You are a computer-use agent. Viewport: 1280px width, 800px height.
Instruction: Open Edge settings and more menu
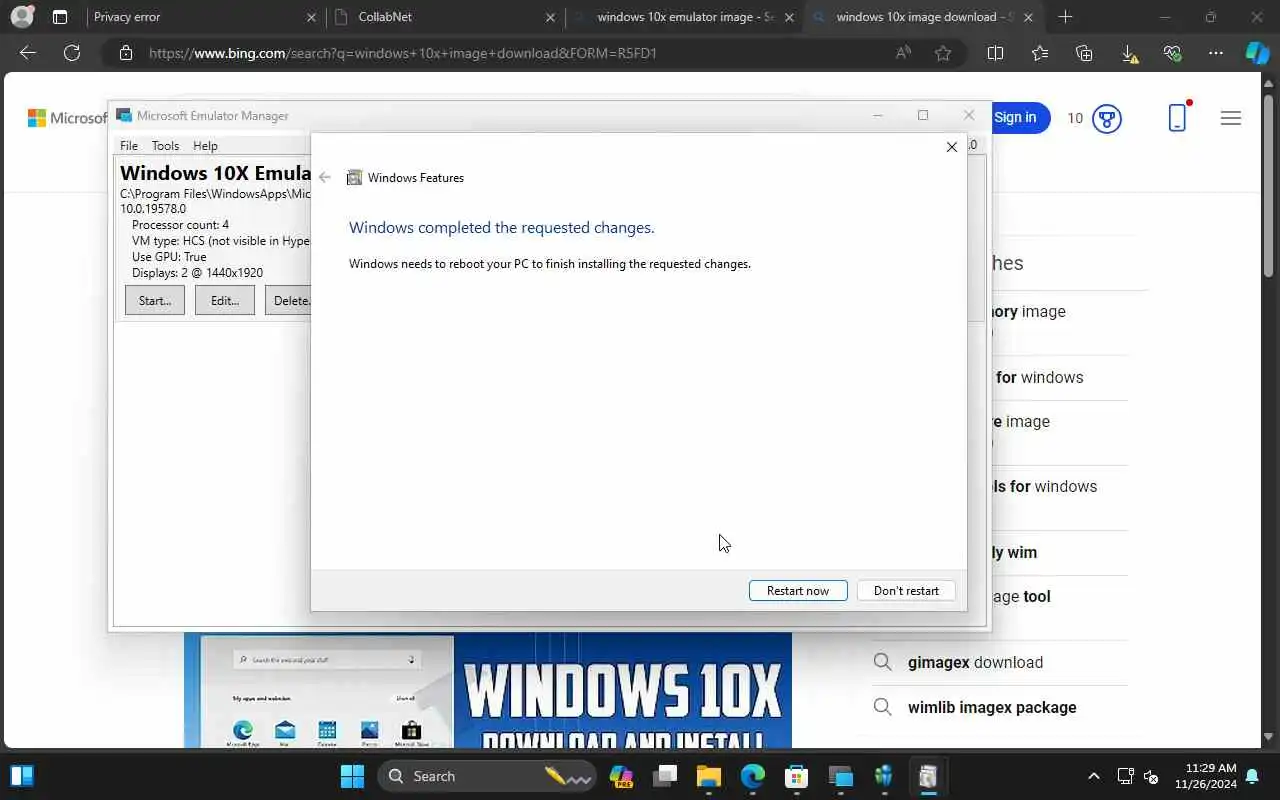coord(1216,53)
